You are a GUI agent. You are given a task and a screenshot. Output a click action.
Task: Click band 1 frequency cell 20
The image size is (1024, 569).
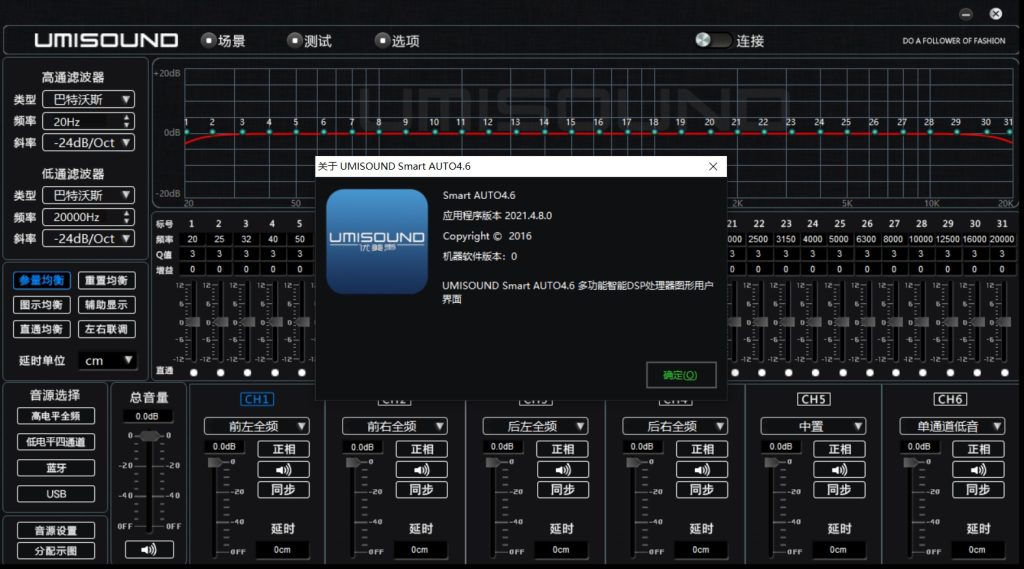pyautogui.click(x=193, y=239)
